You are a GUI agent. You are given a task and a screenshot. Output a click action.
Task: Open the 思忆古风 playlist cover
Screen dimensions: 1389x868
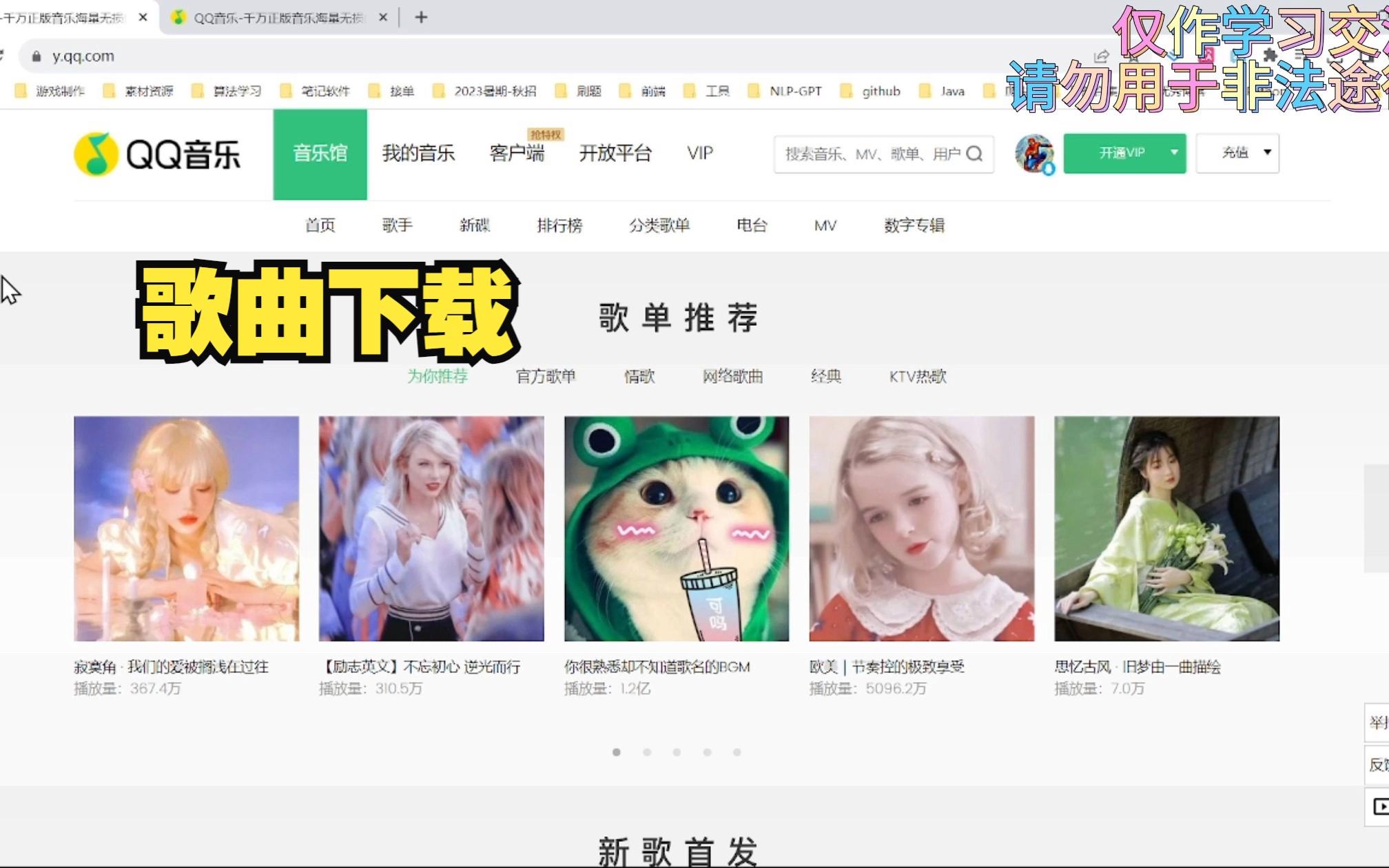[1167, 528]
